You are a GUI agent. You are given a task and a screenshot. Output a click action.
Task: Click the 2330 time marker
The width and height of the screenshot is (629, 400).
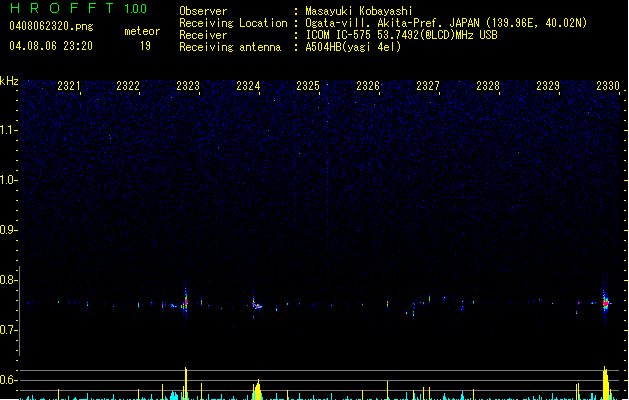click(x=608, y=86)
